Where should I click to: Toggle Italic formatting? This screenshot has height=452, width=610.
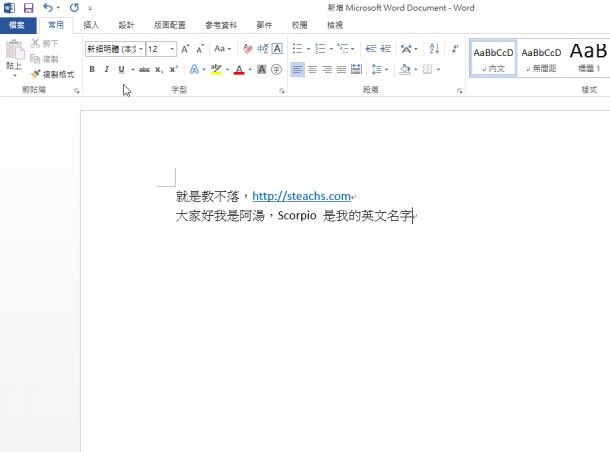pos(106,69)
